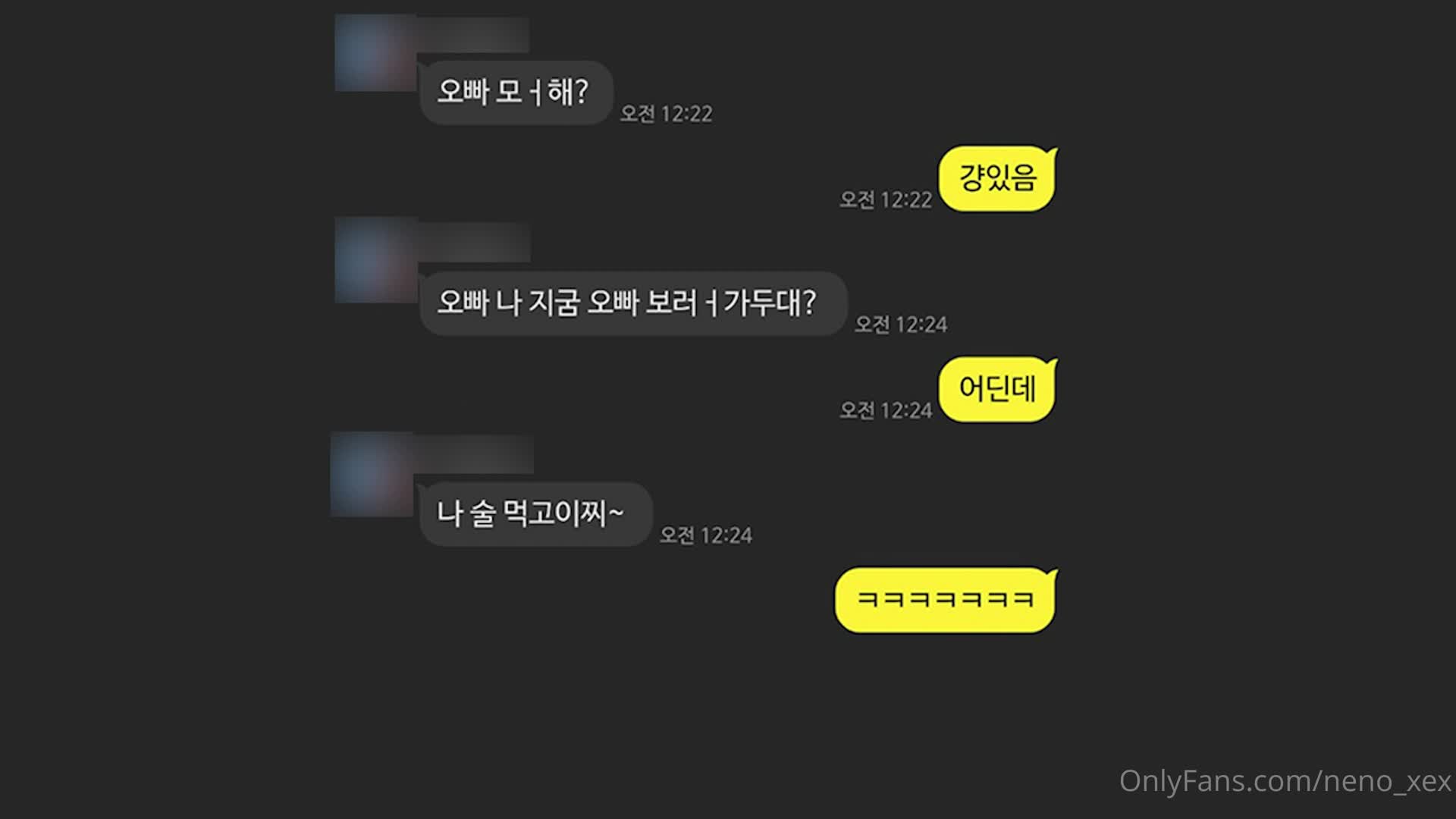Select the yellow ㅋㅋㅋㅋㅋㅋㅋ bubble
The height and width of the screenshot is (819, 1456).
pyautogui.click(x=946, y=600)
